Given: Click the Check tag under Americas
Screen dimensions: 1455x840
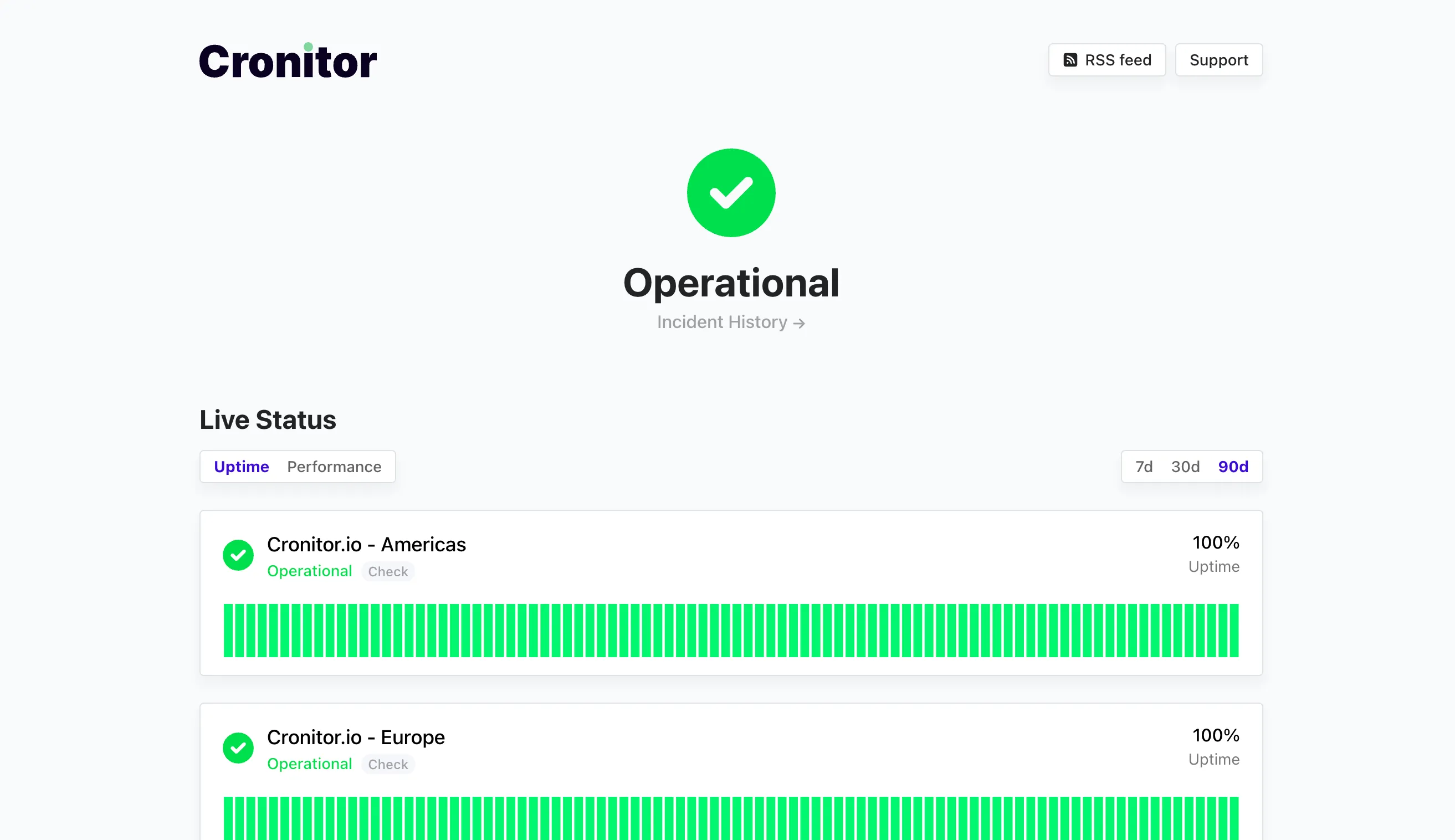Looking at the screenshot, I should [x=388, y=571].
